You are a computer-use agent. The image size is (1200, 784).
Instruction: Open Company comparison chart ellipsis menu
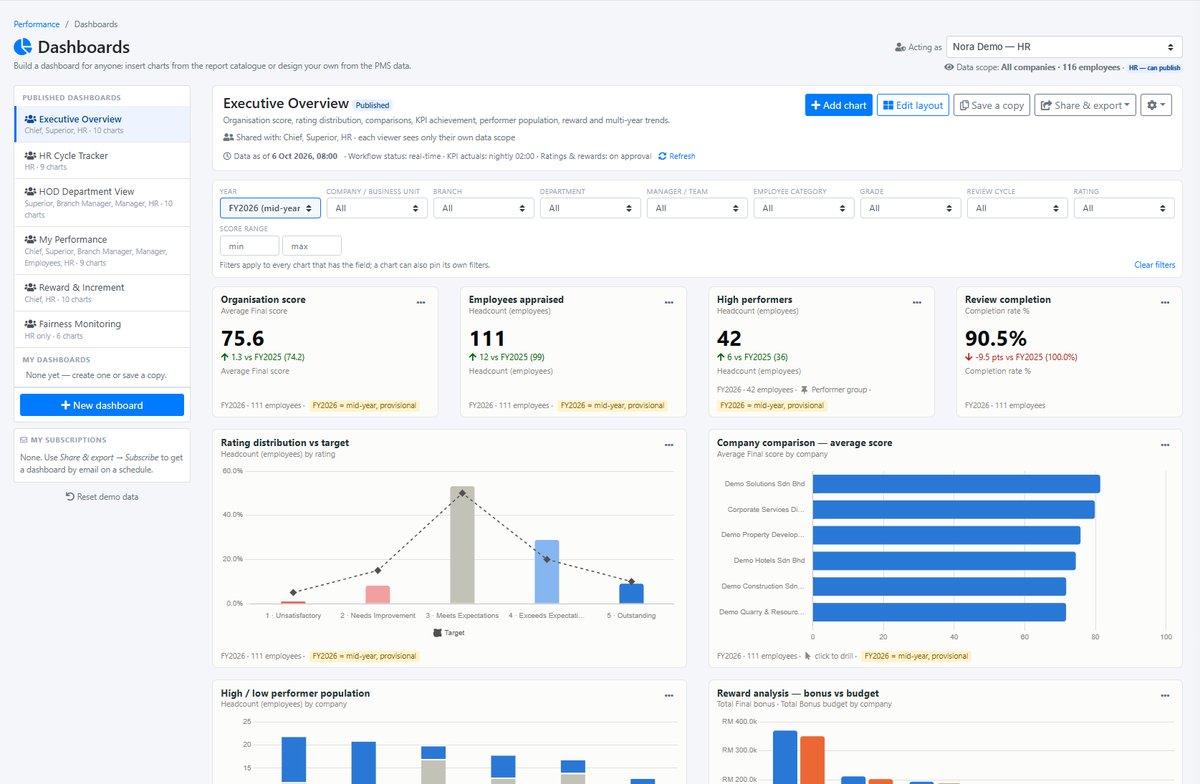coord(1164,445)
